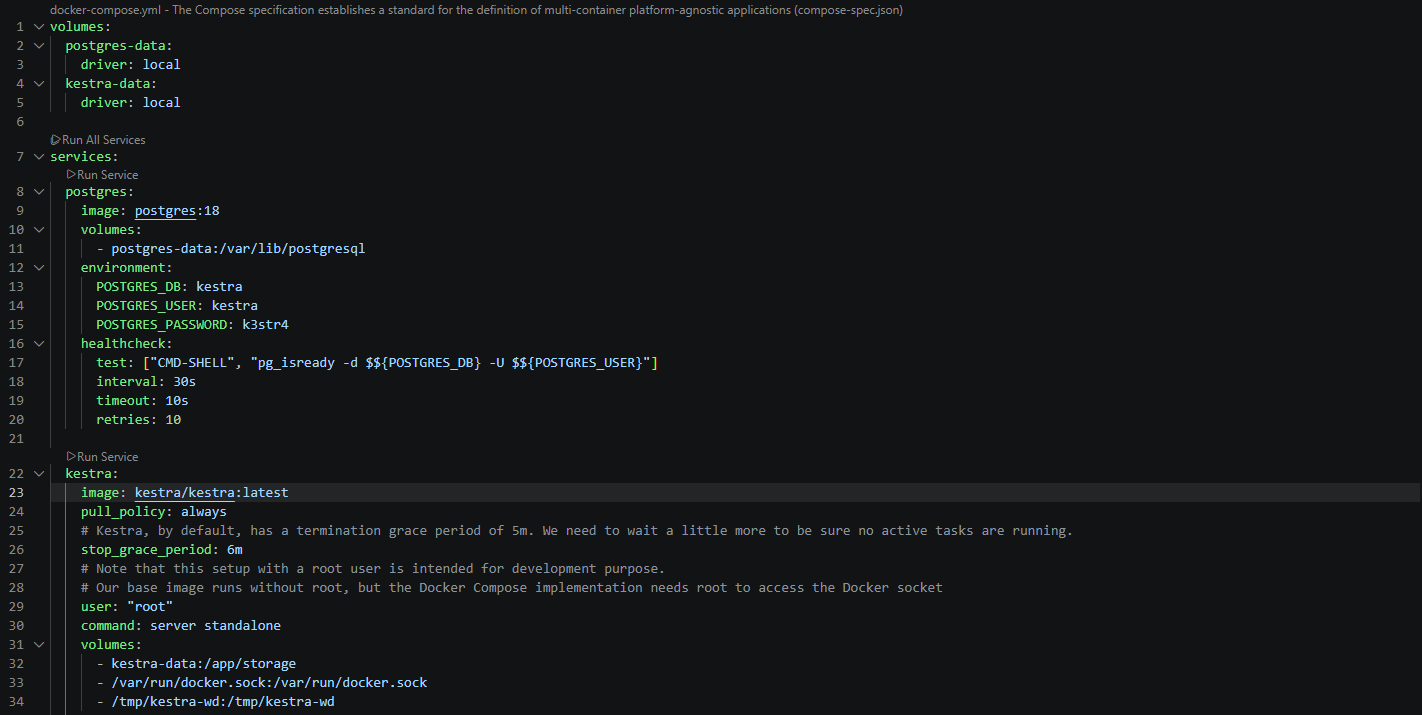Image resolution: width=1422 pixels, height=715 pixels.
Task: Click the docker.sock volume mapping entry
Action: (269, 683)
